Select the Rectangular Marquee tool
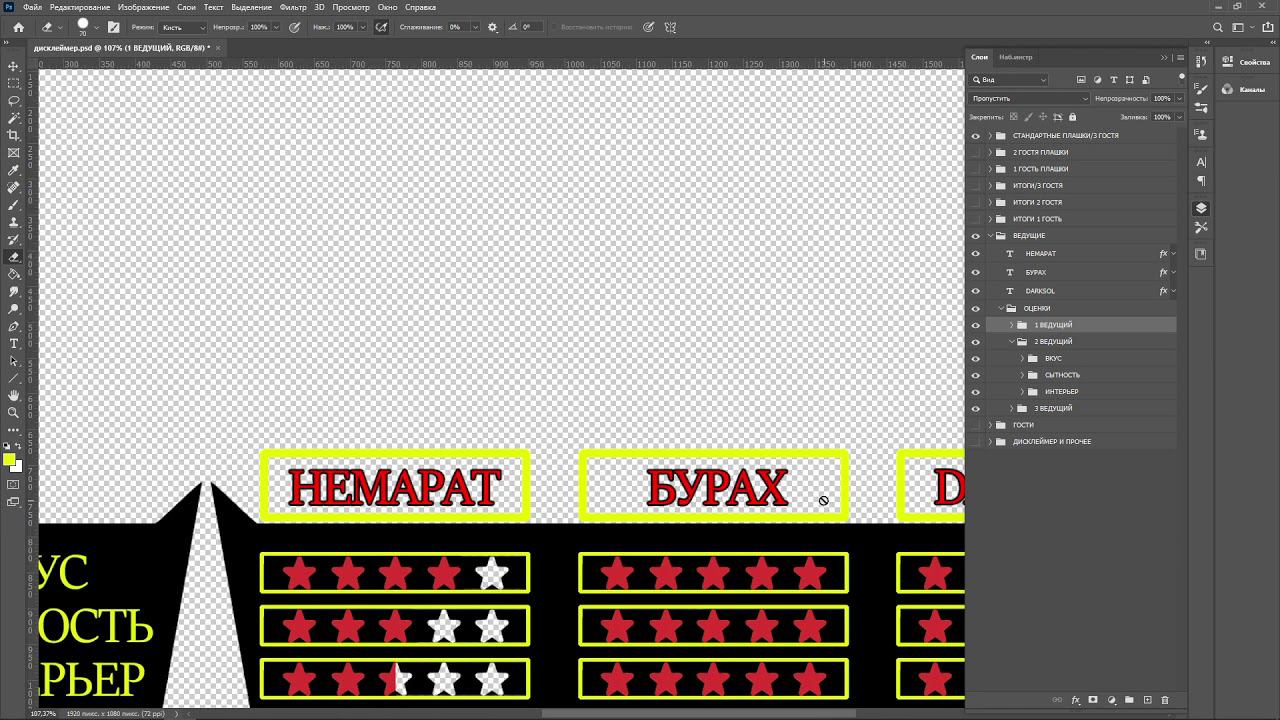 click(x=14, y=83)
